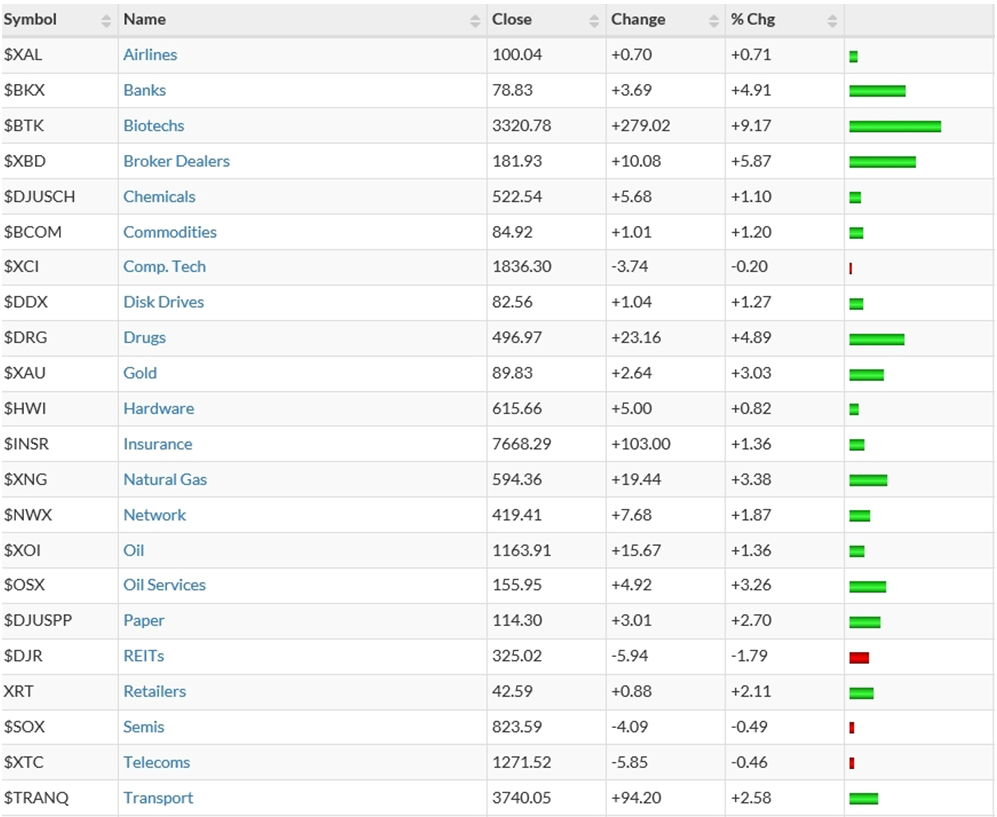Click the Biotechs green percentage bar
Viewport: 997px width, 817px height.
click(x=895, y=126)
